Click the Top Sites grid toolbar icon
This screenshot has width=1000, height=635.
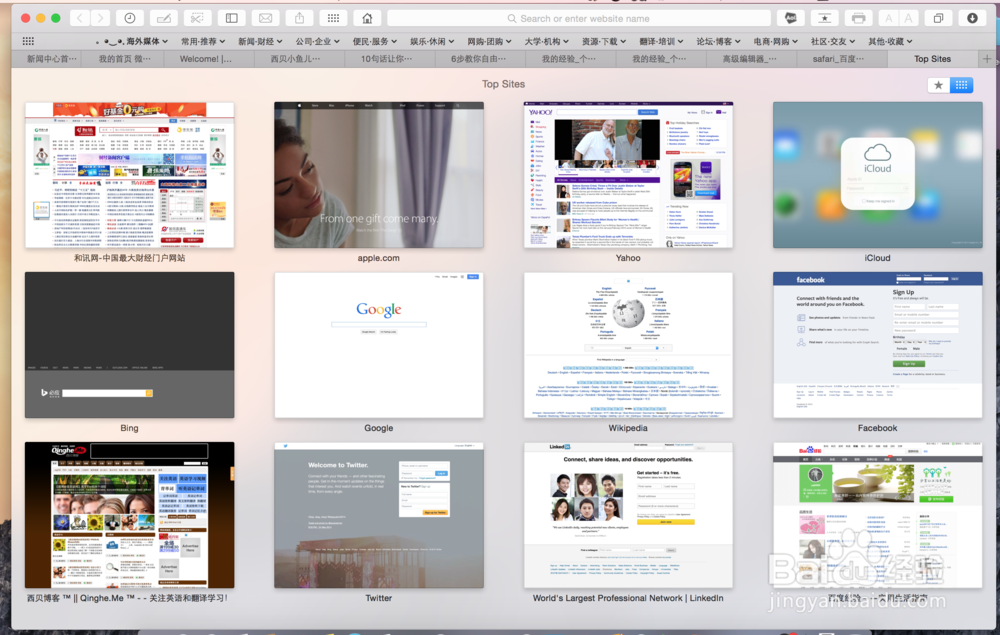click(333, 18)
